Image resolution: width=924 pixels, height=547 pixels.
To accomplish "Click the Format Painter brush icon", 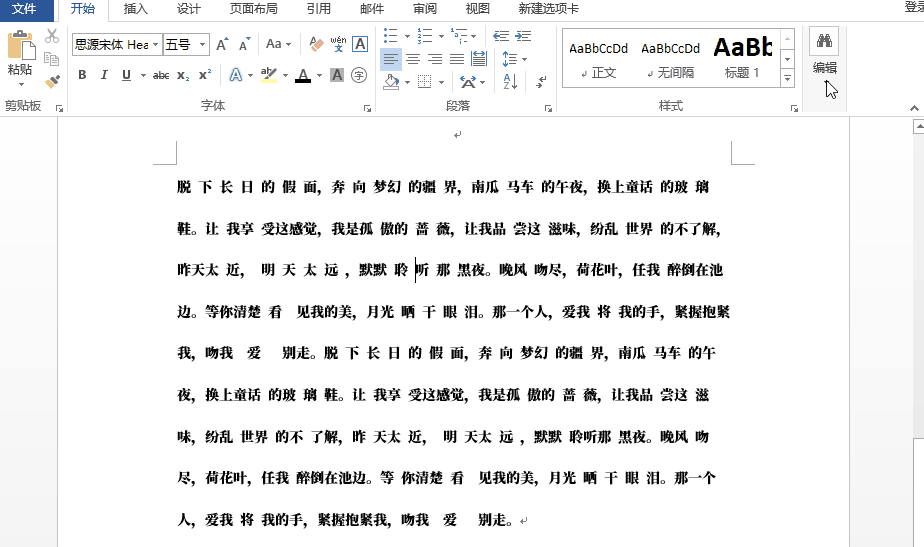I will tap(52, 80).
